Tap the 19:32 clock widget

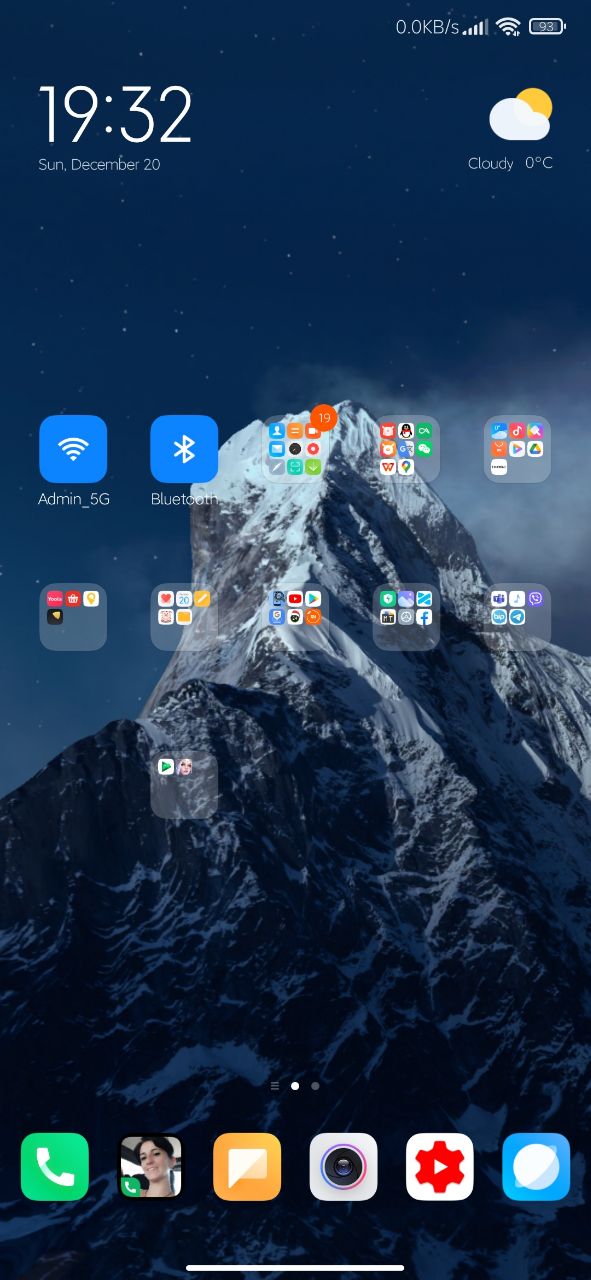115,114
